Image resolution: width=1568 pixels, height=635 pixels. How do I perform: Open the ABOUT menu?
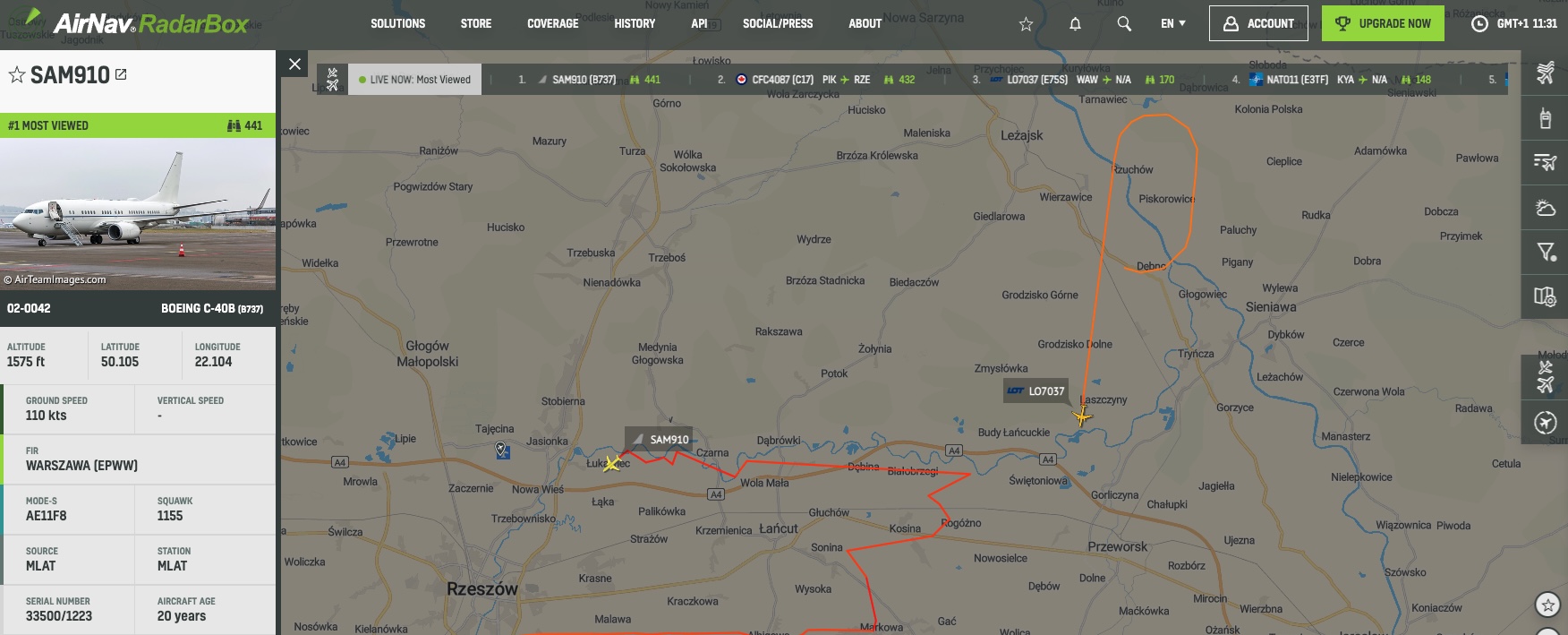[865, 23]
